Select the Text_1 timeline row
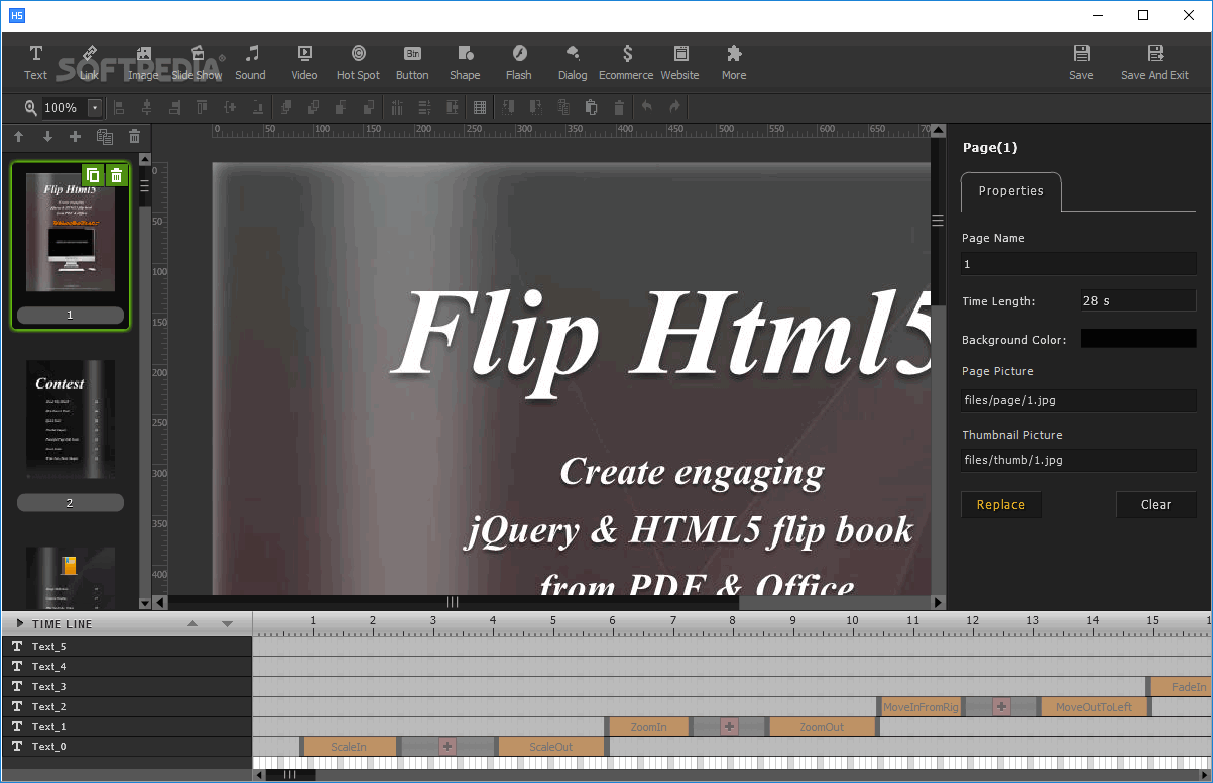1213x783 pixels. [126, 726]
